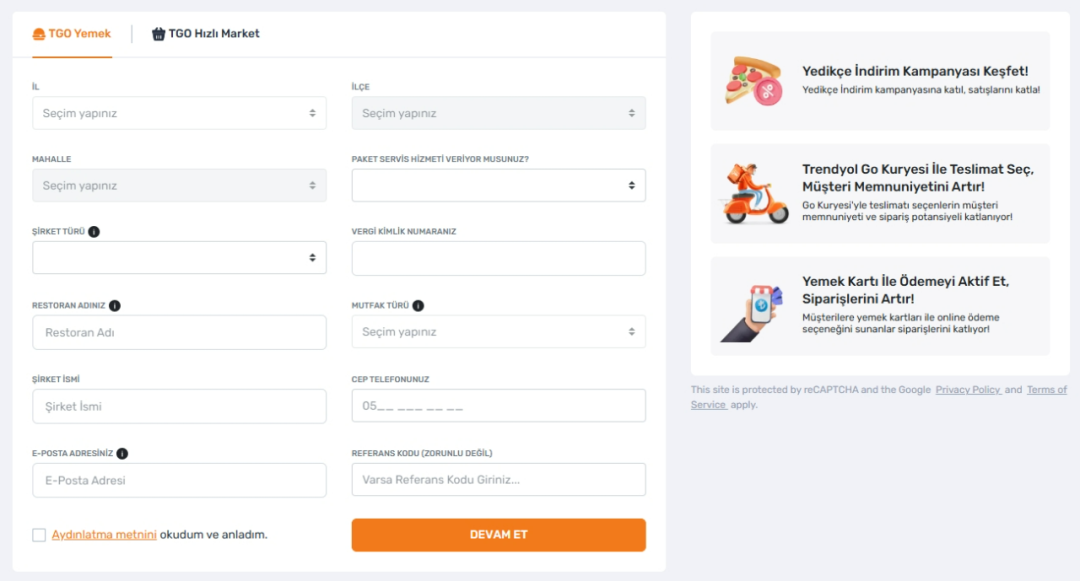The height and width of the screenshot is (581, 1080).
Task: Click the pizza discount campaign icon
Action: coord(754,81)
